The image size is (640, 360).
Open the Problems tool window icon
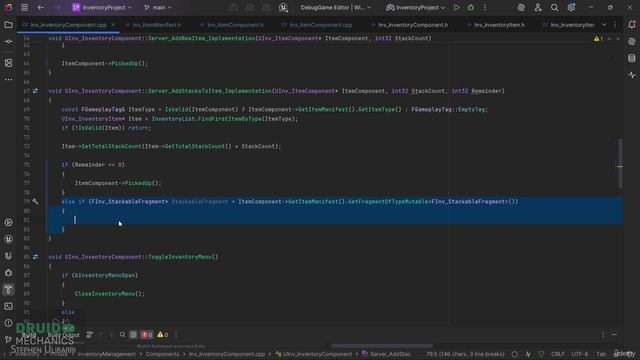(x=8, y=323)
